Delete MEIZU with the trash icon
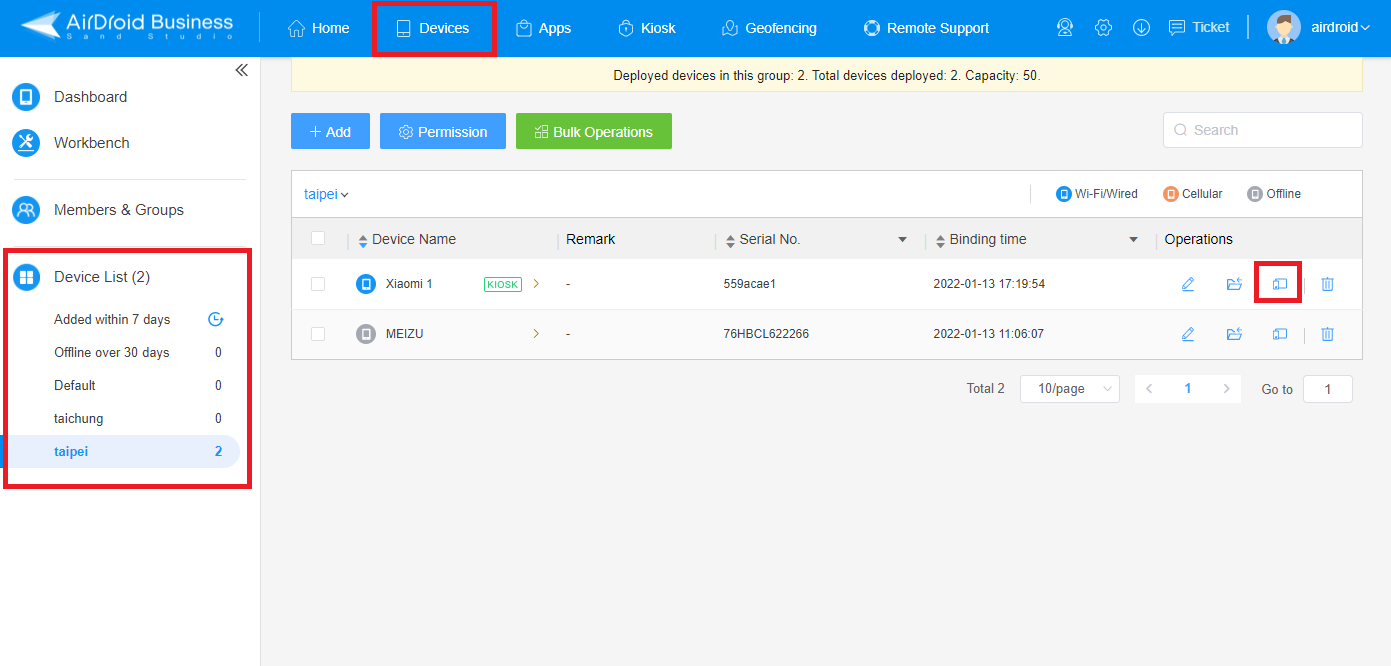This screenshot has width=1391, height=666. tap(1327, 334)
